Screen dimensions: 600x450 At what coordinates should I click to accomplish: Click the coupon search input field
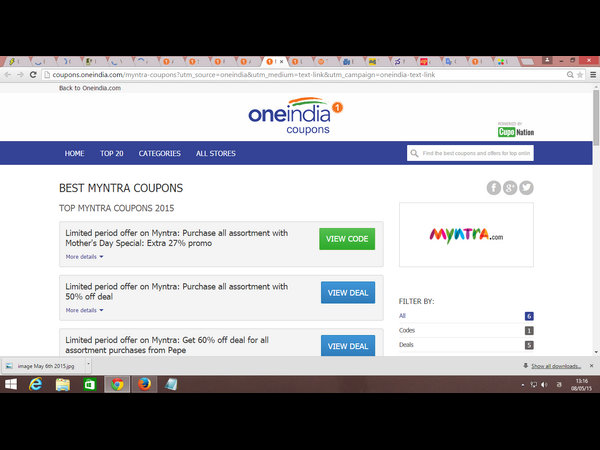click(476, 153)
